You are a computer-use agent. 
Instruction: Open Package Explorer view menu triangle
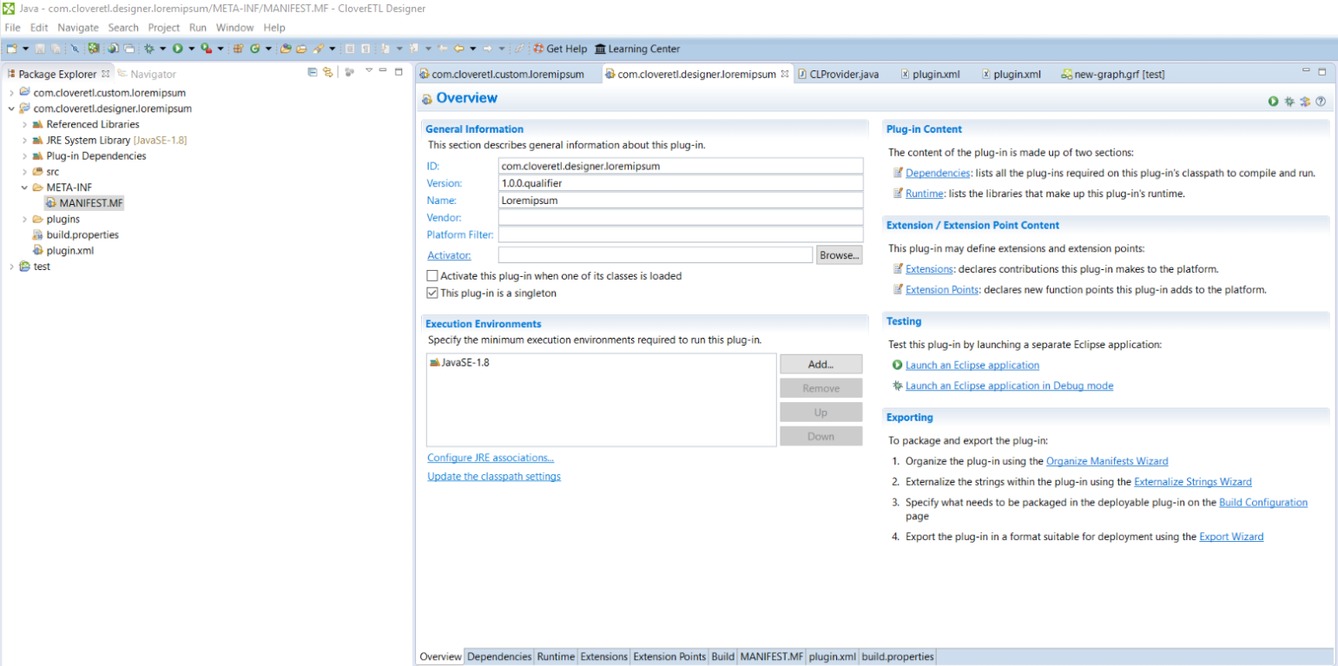(368, 71)
